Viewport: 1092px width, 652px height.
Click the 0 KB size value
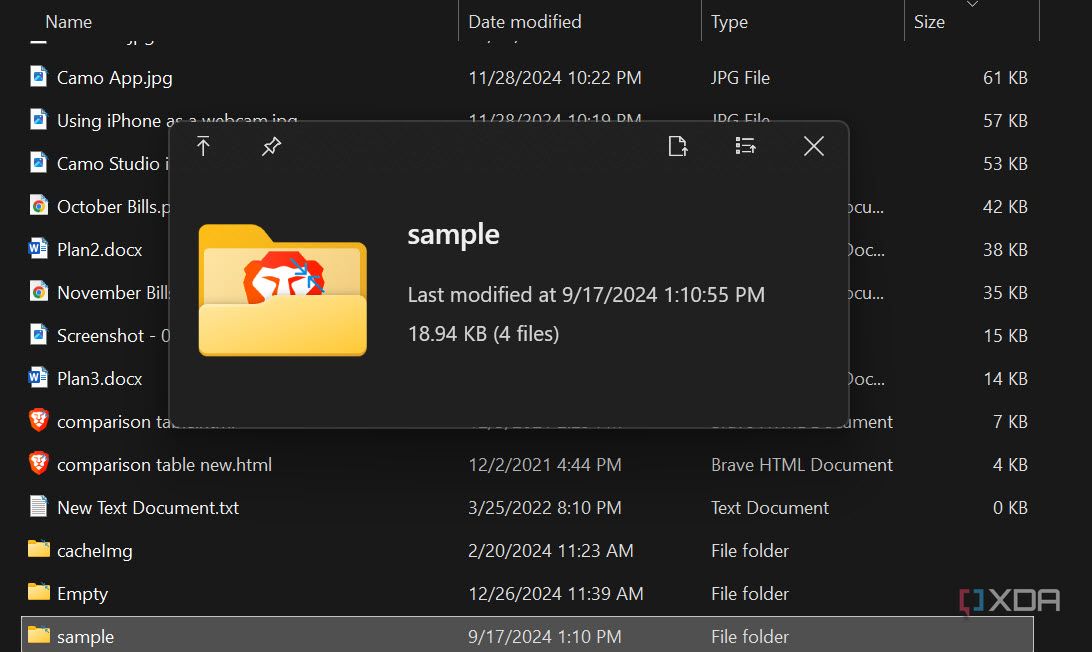[x=1010, y=508]
